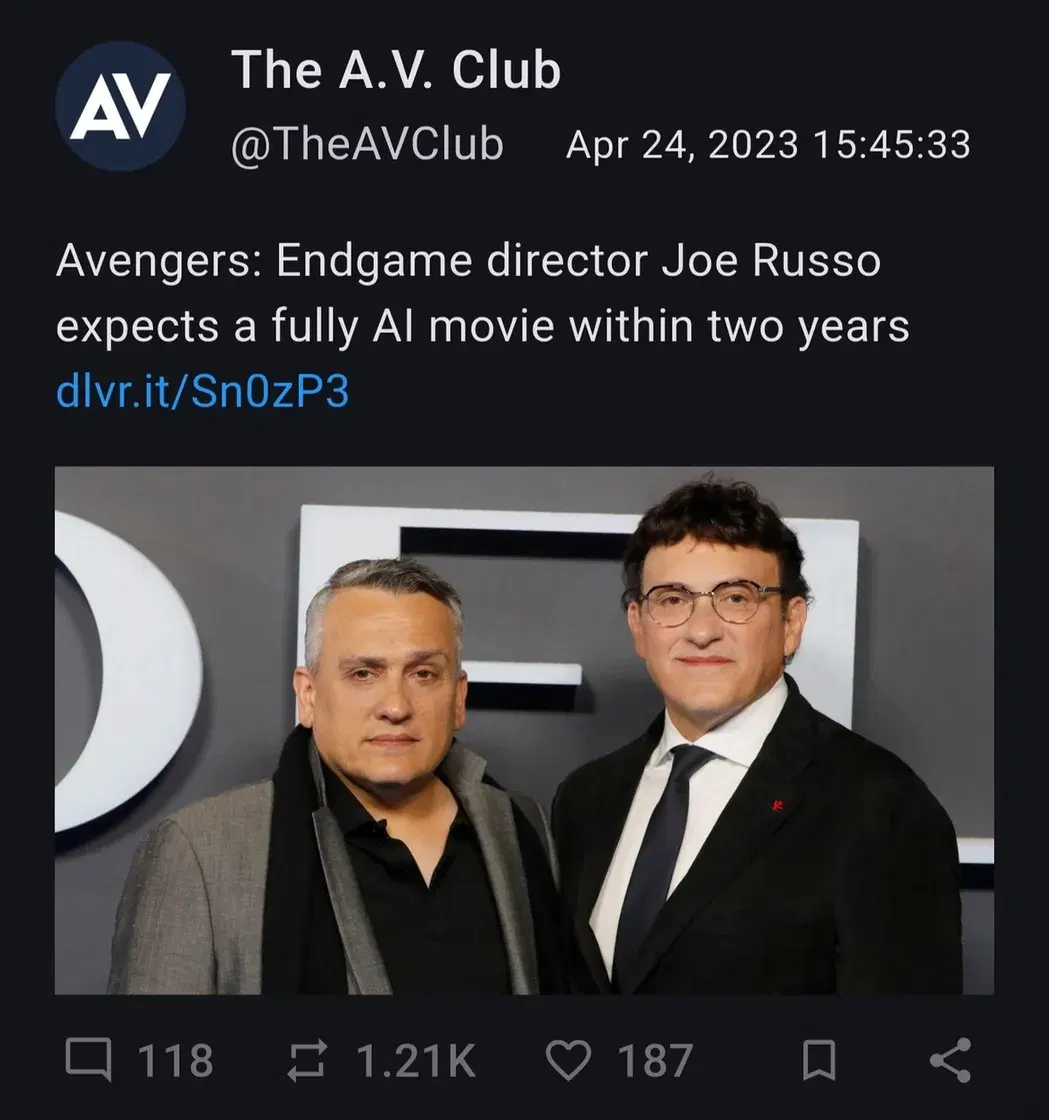
Task: Like the post with the heart icon
Action: tap(568, 1059)
